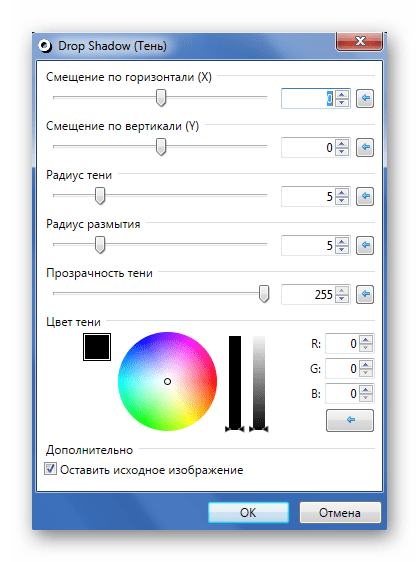Image resolution: width=419 pixels, height=562 pixels.
Task: Decrease Прозрачность тени with spinner down arrow
Action: click(342, 299)
